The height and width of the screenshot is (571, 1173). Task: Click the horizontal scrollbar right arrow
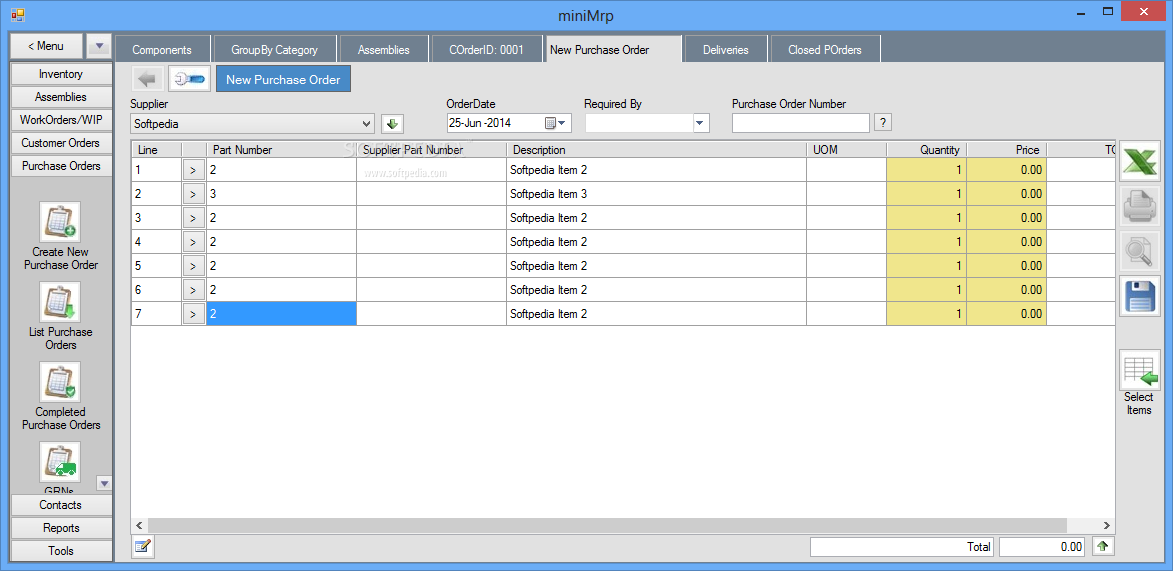tap(1108, 526)
